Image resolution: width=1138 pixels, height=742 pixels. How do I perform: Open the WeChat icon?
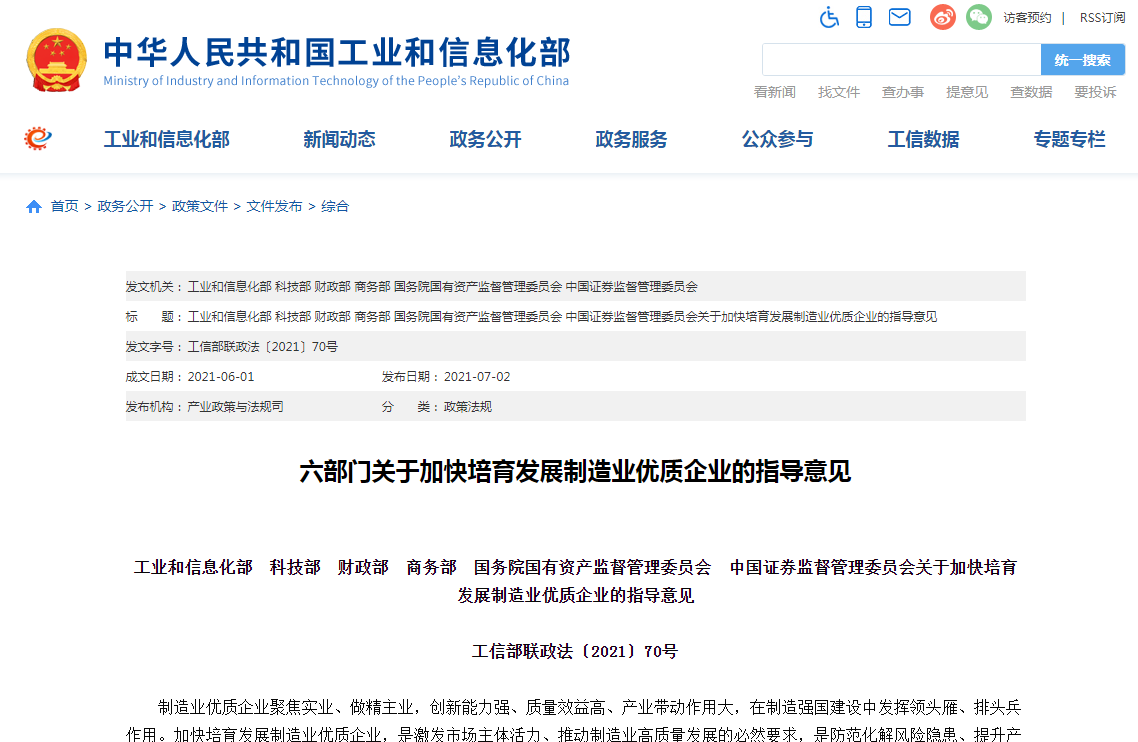coord(978,17)
